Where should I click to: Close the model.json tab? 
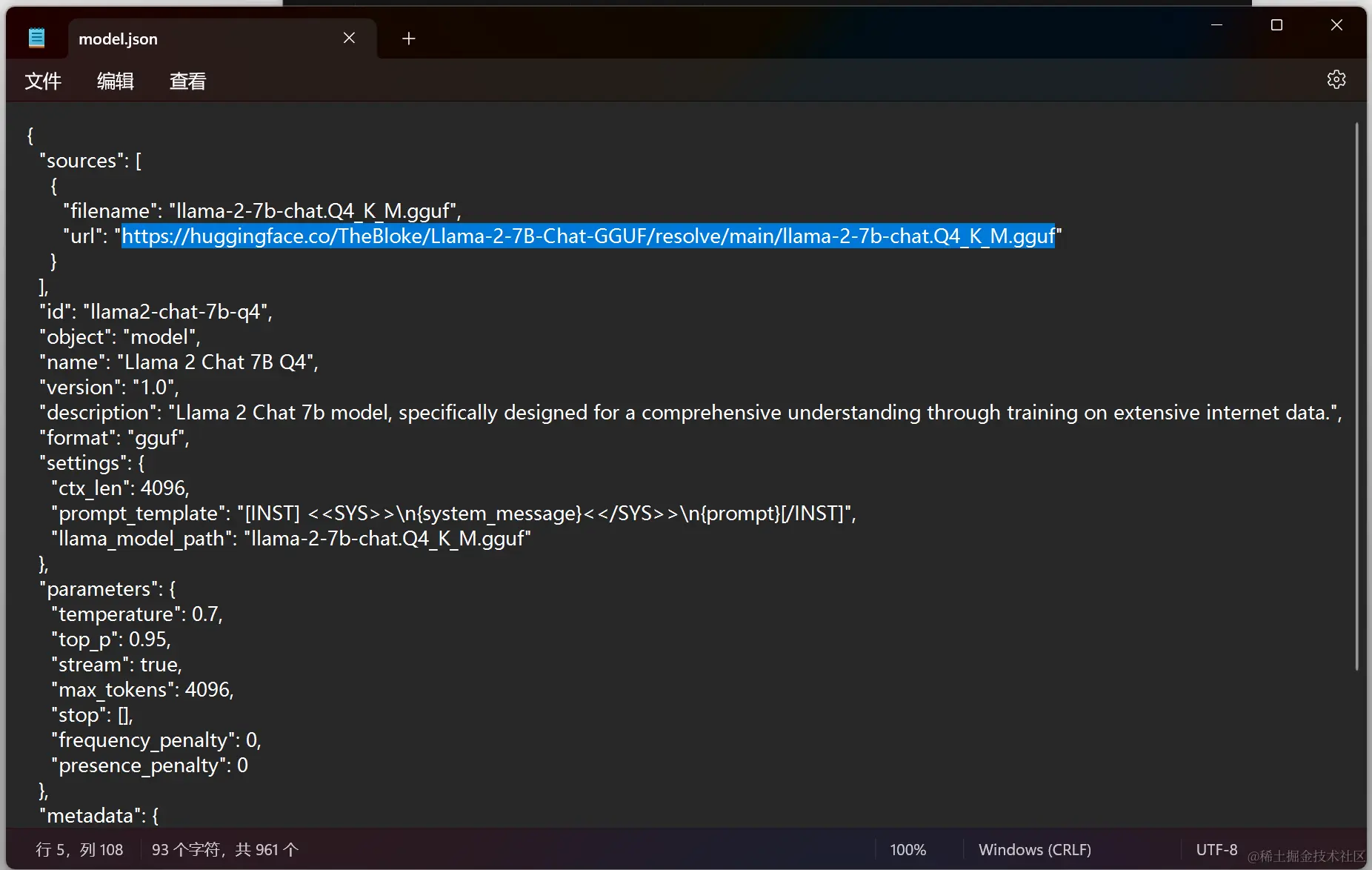coord(349,38)
